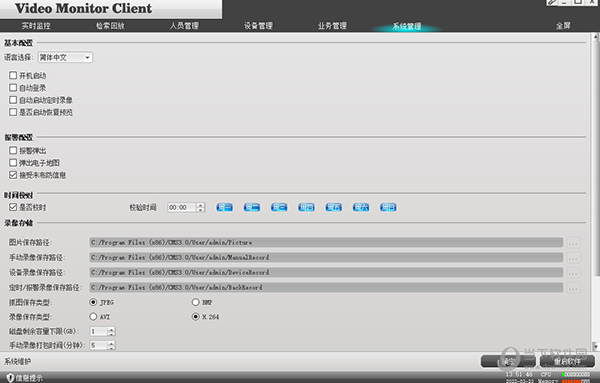Click the scrollbar up arrow
The image size is (600, 383).
point(595,37)
